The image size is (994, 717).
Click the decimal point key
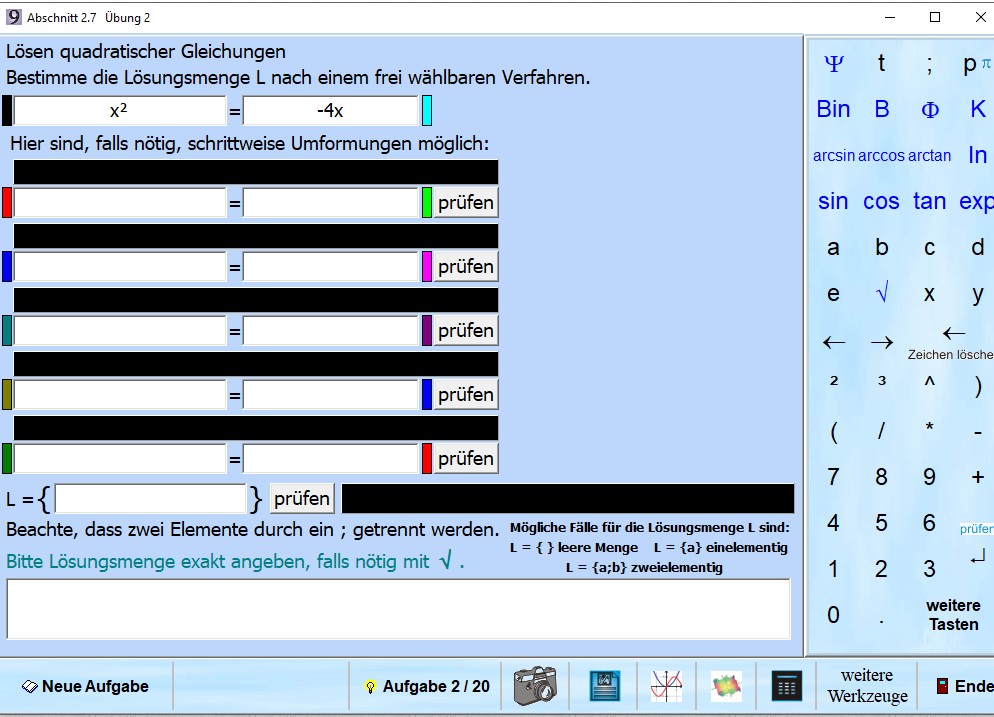[x=881, y=623]
